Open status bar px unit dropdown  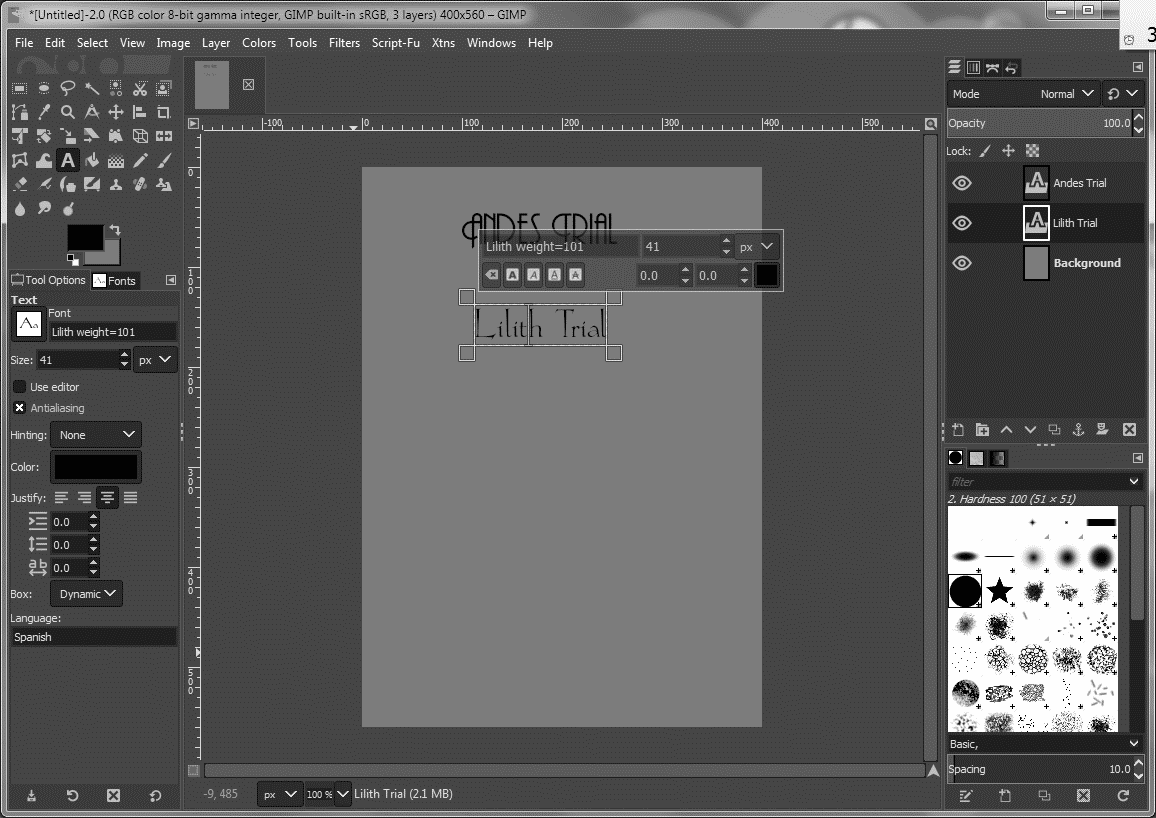click(279, 794)
